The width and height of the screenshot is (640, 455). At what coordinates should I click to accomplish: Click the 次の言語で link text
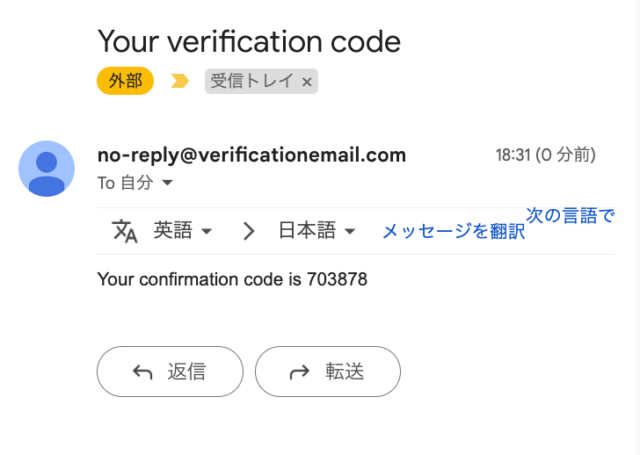[570, 215]
